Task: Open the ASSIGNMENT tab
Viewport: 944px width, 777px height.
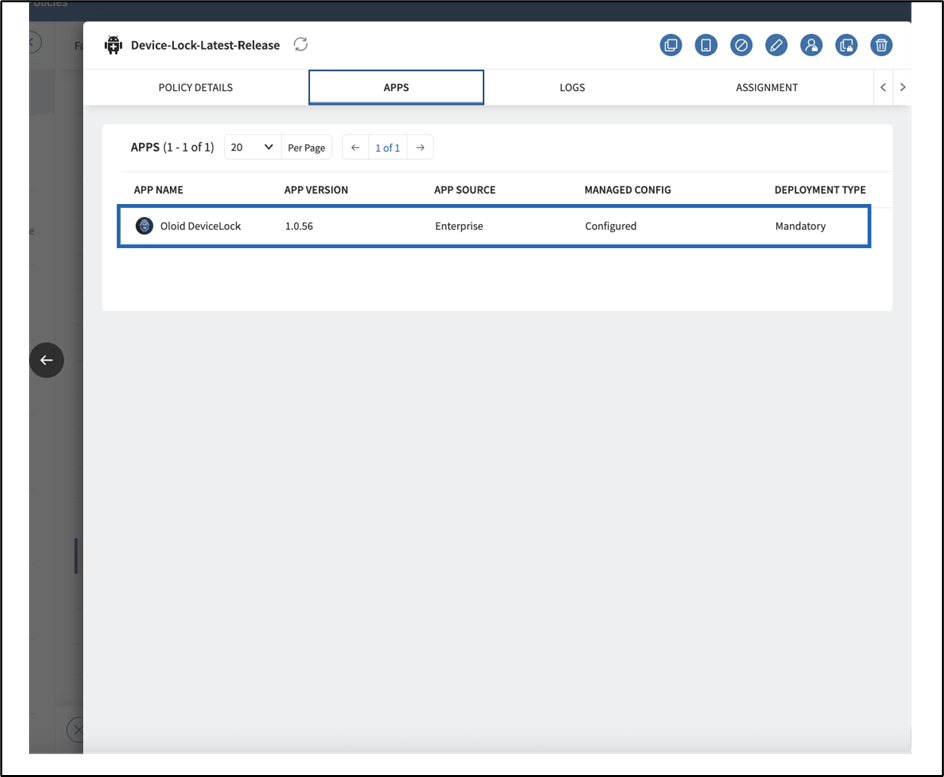Action: 766,88
